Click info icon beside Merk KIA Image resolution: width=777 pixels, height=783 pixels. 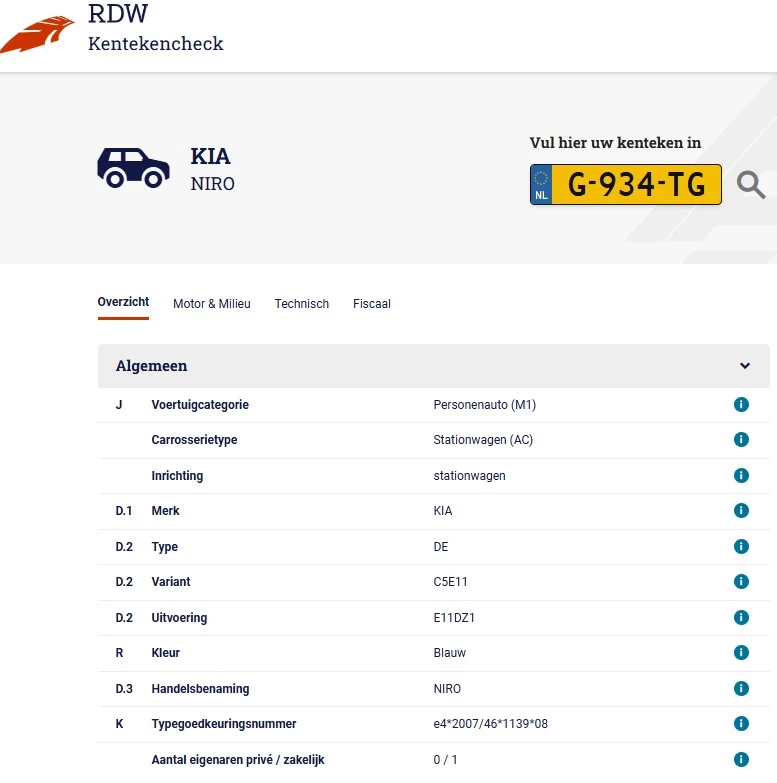(x=741, y=510)
